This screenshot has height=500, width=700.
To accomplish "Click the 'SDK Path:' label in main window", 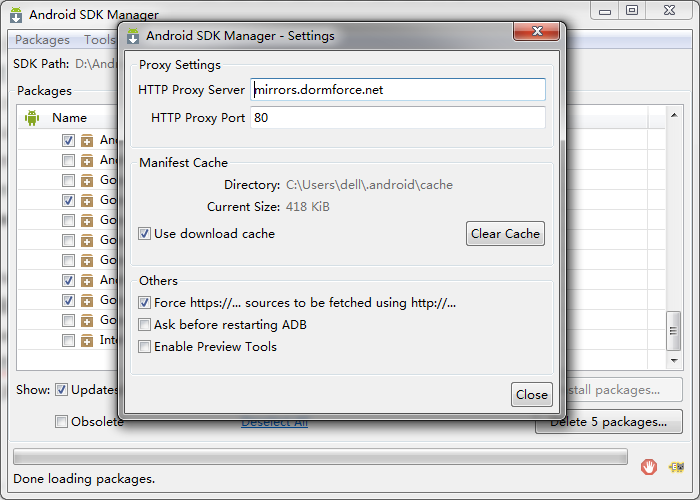I will click(x=41, y=64).
